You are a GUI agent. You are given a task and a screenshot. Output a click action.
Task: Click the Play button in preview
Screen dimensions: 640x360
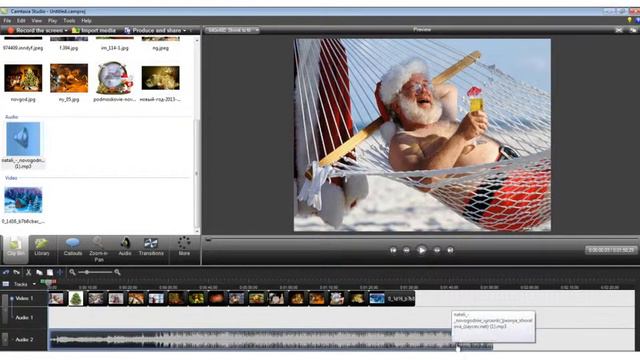(422, 250)
